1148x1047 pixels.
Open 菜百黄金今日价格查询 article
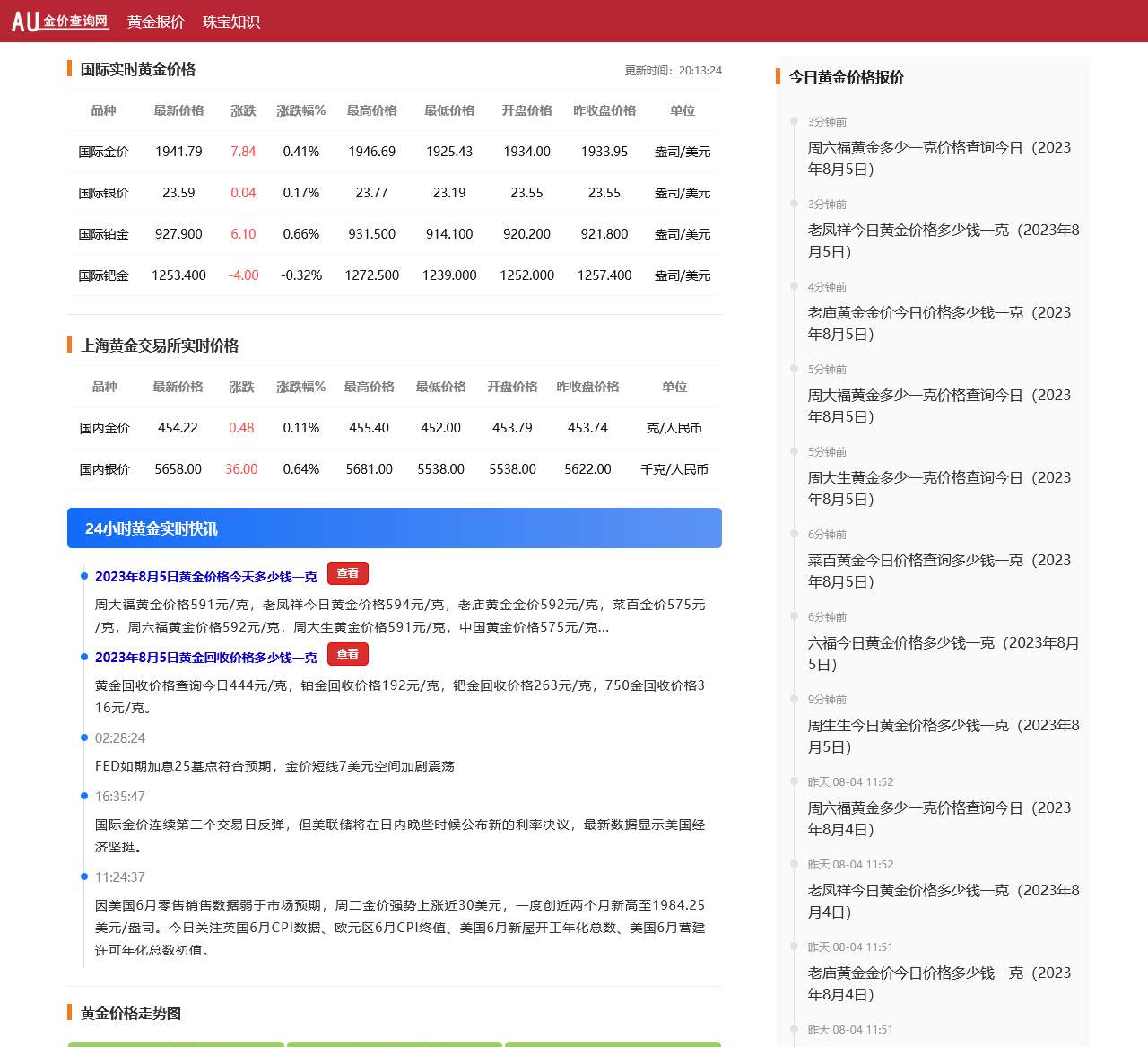tap(939, 571)
